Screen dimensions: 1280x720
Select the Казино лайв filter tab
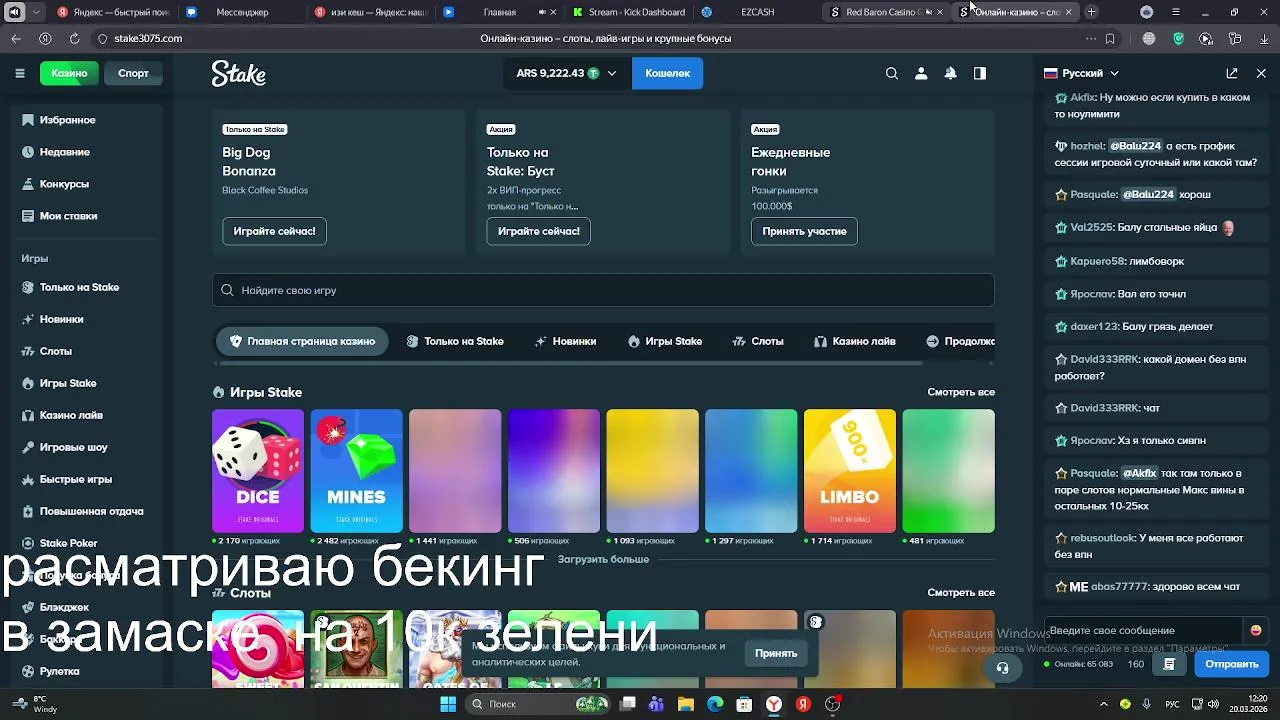(855, 341)
